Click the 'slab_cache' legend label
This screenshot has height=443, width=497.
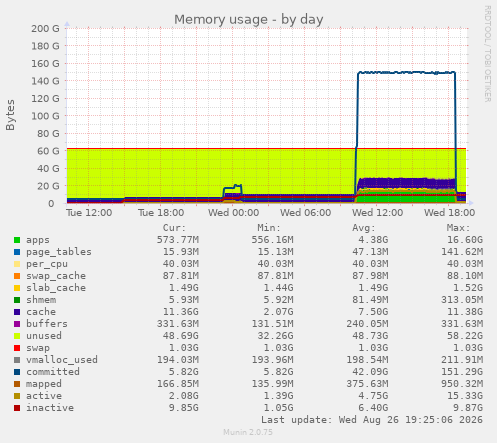(x=56, y=288)
